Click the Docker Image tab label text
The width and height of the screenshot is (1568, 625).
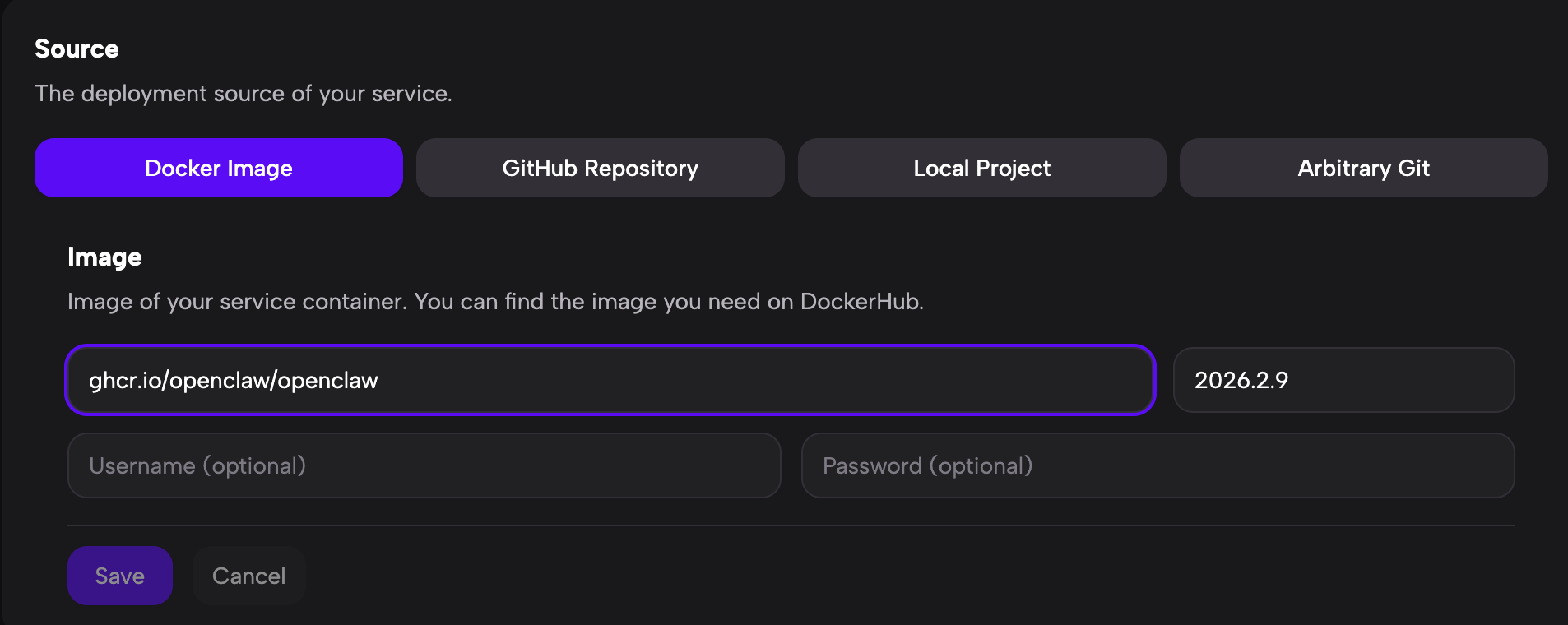coord(218,168)
